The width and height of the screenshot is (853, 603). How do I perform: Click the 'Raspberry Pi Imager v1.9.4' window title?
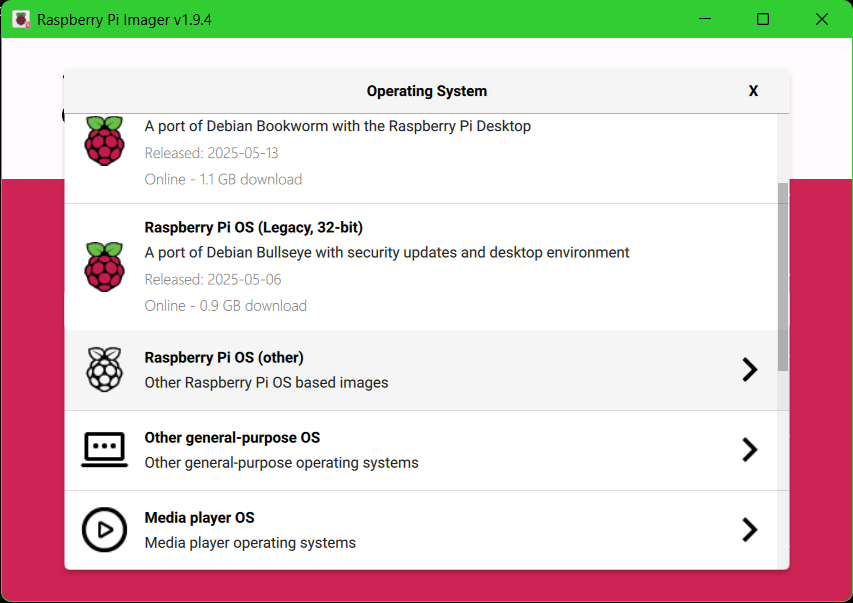[125, 20]
